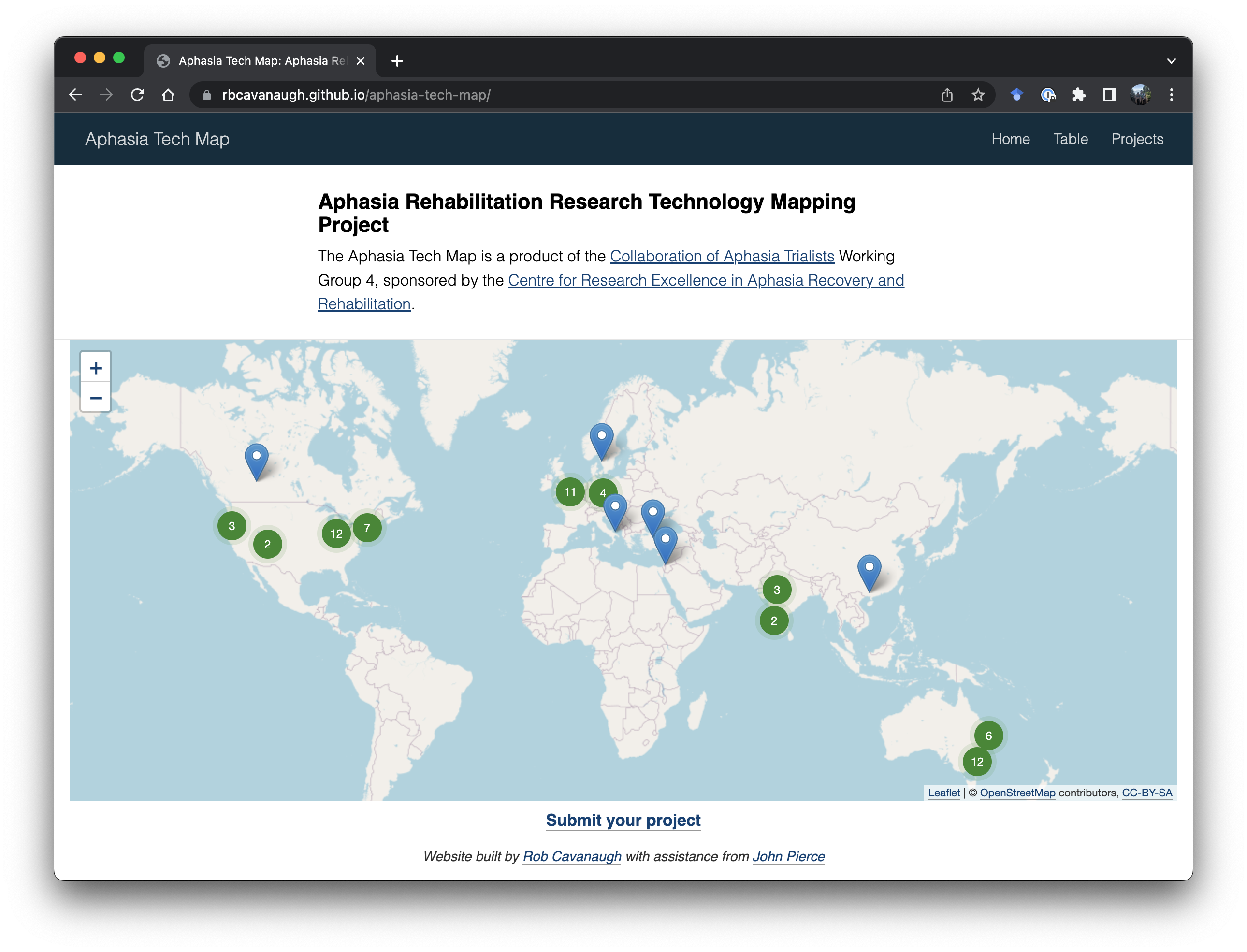Screen dimensions: 1247x952
Task: Open the Home navigation link
Action: click(1010, 139)
